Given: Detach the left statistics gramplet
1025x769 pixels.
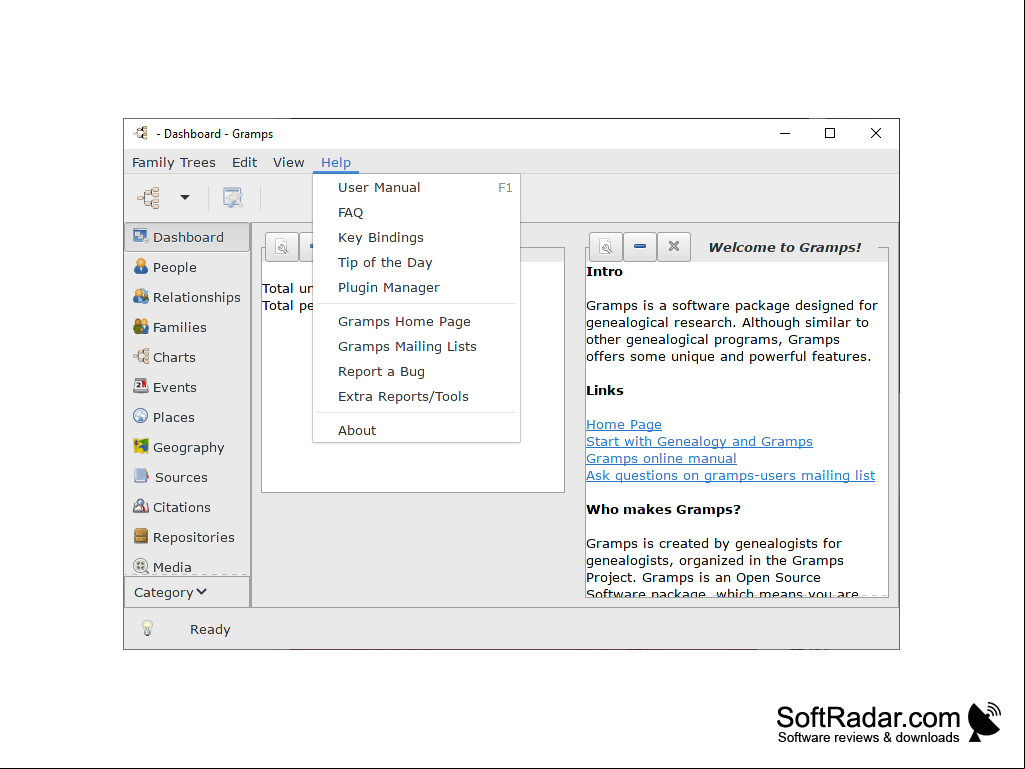Looking at the screenshot, I should point(282,247).
